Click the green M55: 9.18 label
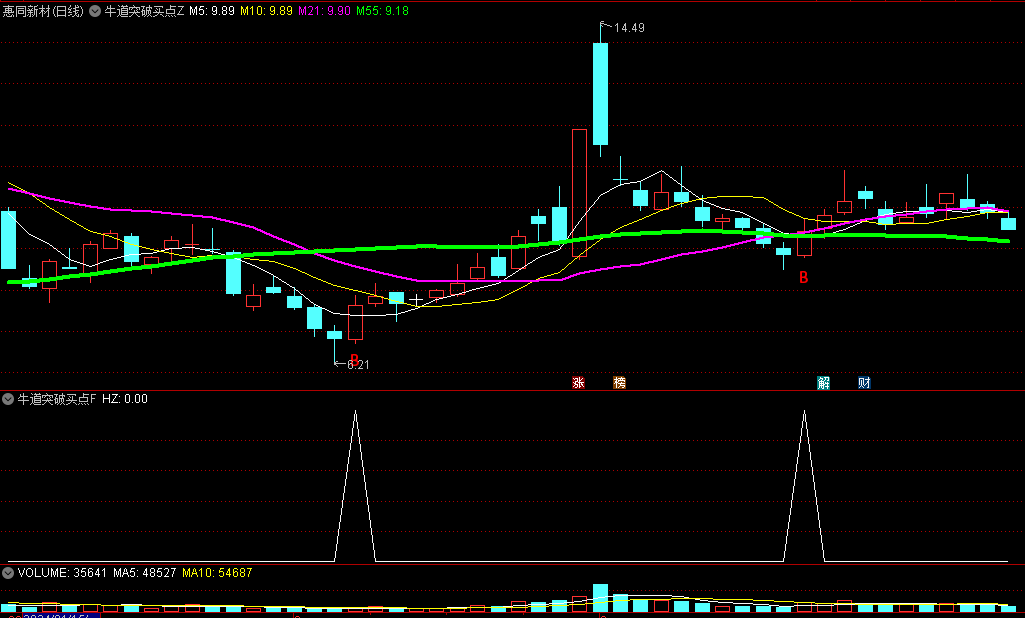The image size is (1025, 618). pos(382,11)
